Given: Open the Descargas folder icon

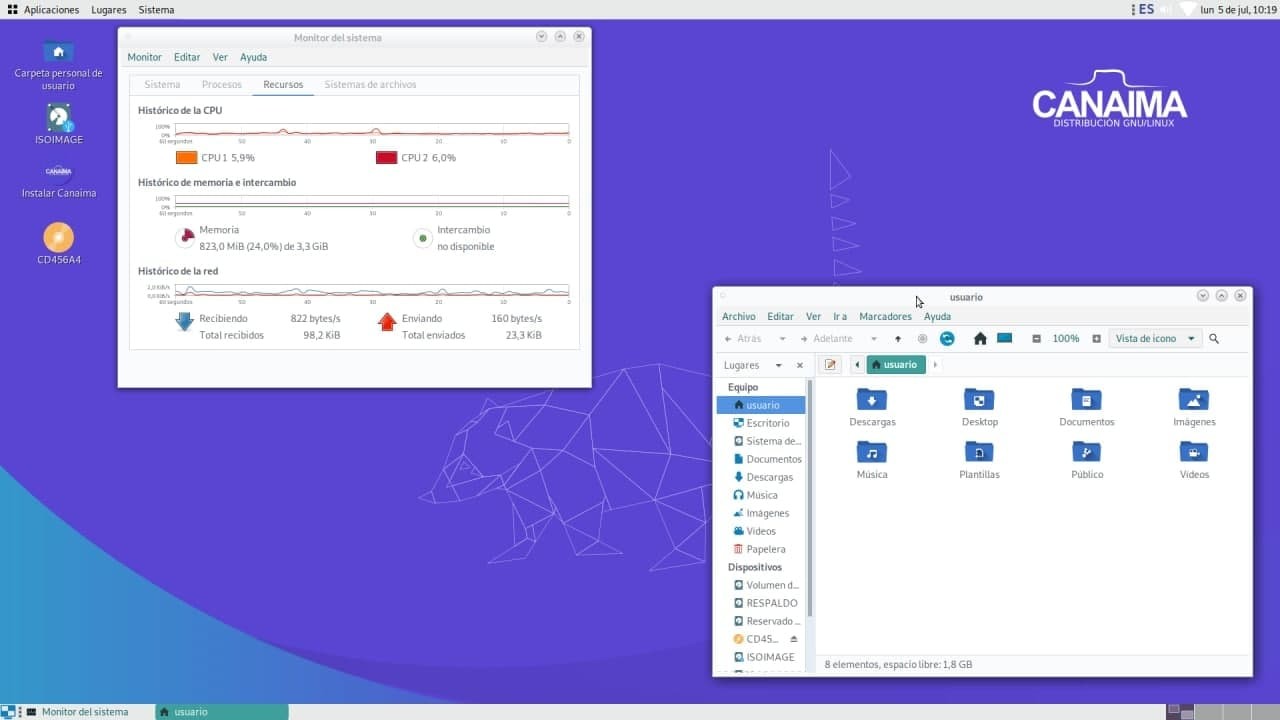Looking at the screenshot, I should pos(872,400).
